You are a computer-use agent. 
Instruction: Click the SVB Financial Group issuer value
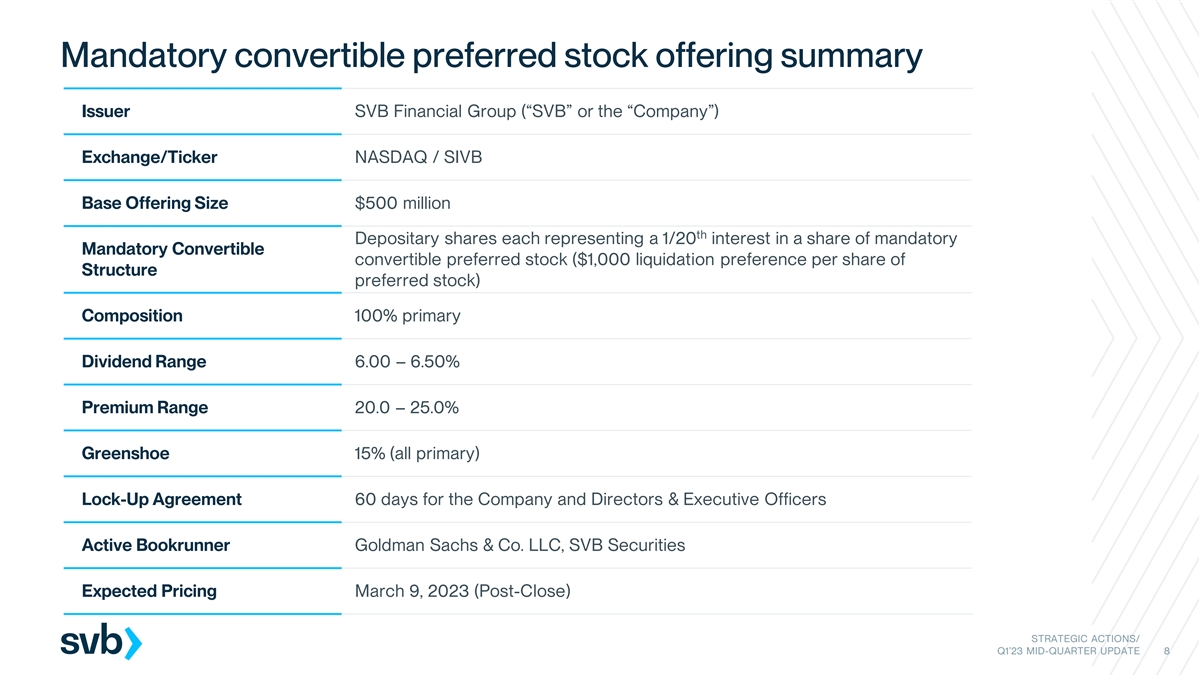pyautogui.click(x=537, y=112)
